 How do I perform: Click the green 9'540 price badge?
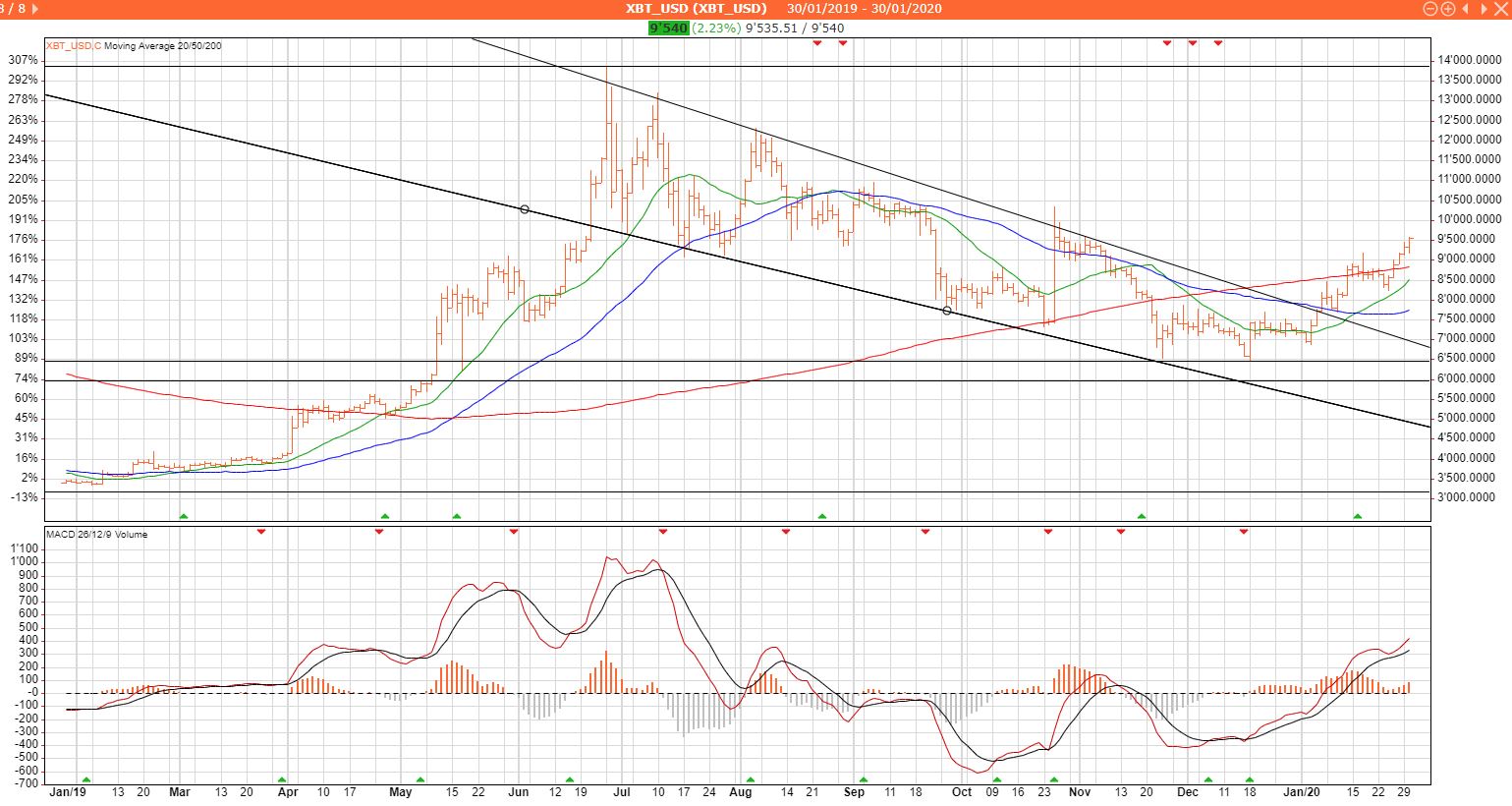(x=667, y=28)
